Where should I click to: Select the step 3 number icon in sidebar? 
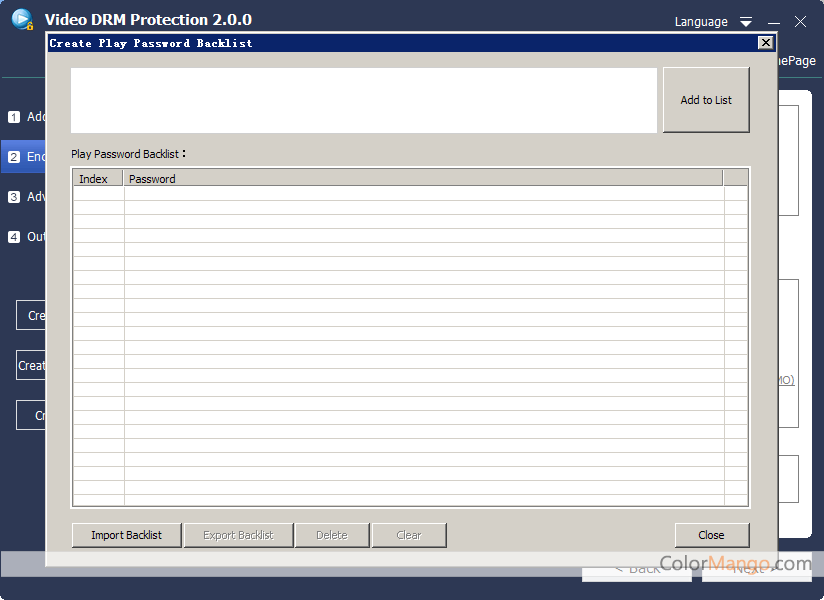pyautogui.click(x=14, y=197)
